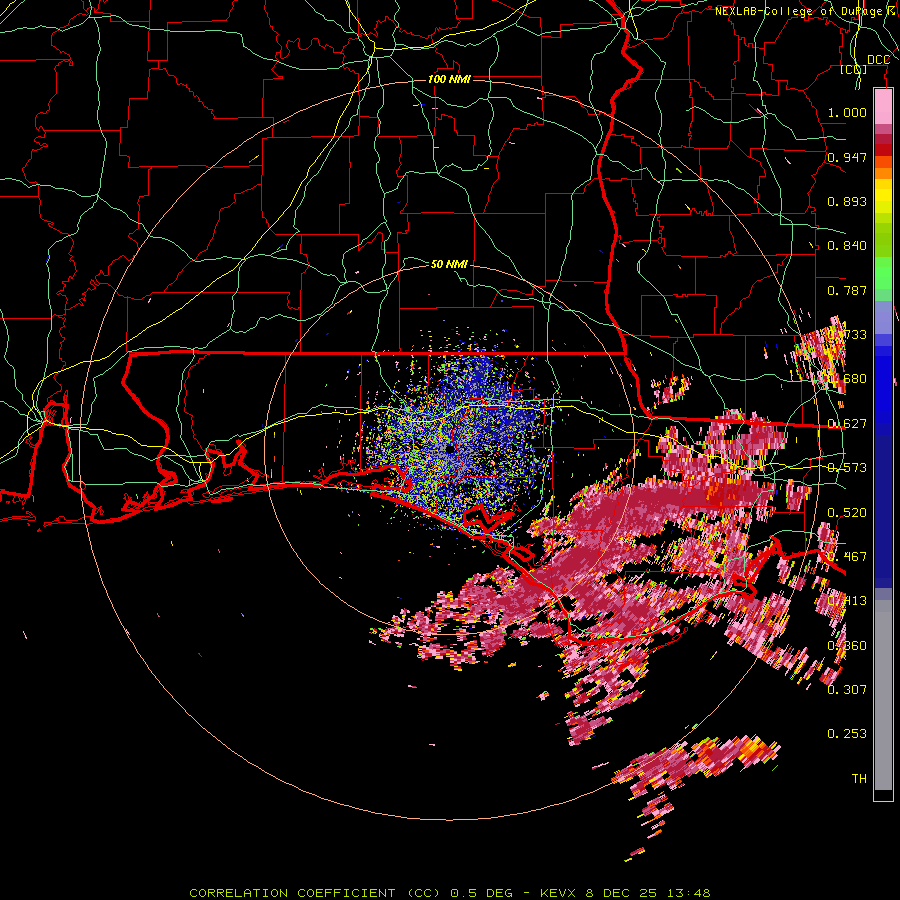
Task: Click the 50 NMI range ring label
Action: coord(449,264)
